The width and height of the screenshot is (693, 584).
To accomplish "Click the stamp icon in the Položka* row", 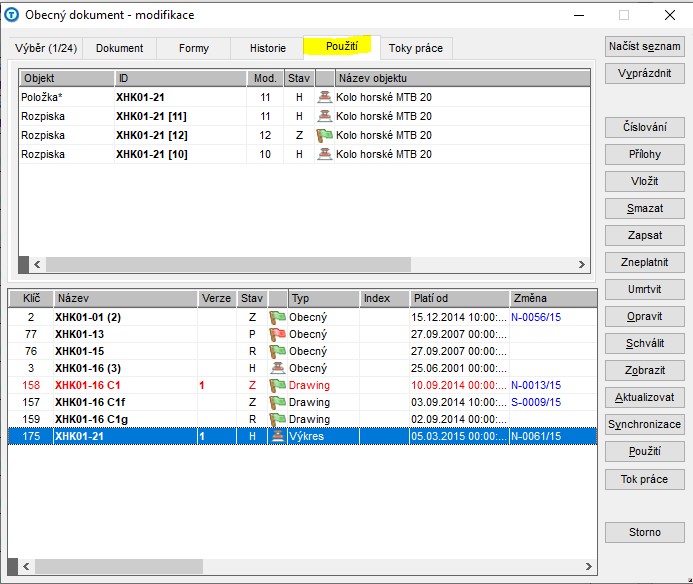I will tap(324, 97).
